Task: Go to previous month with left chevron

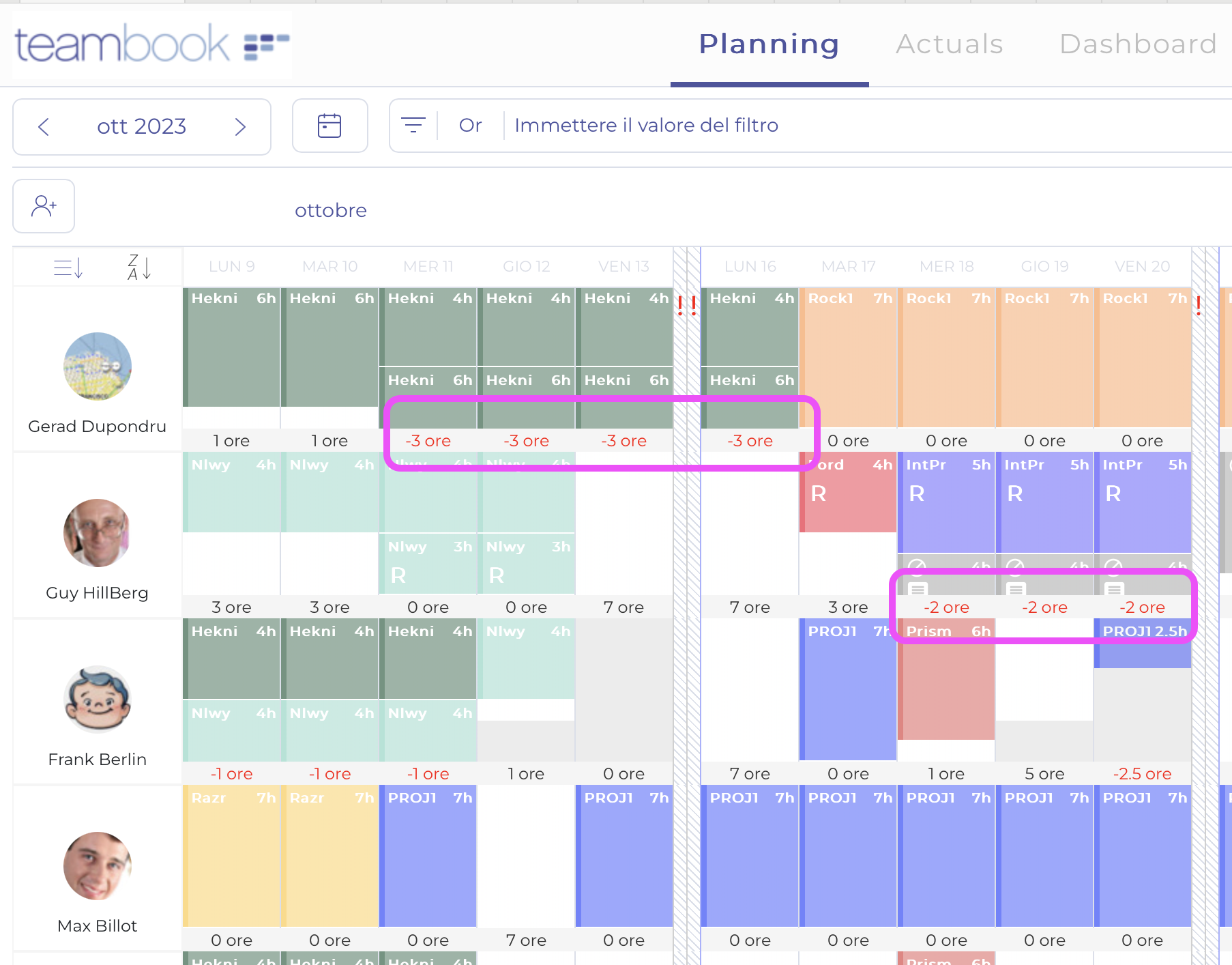Action: (x=44, y=127)
